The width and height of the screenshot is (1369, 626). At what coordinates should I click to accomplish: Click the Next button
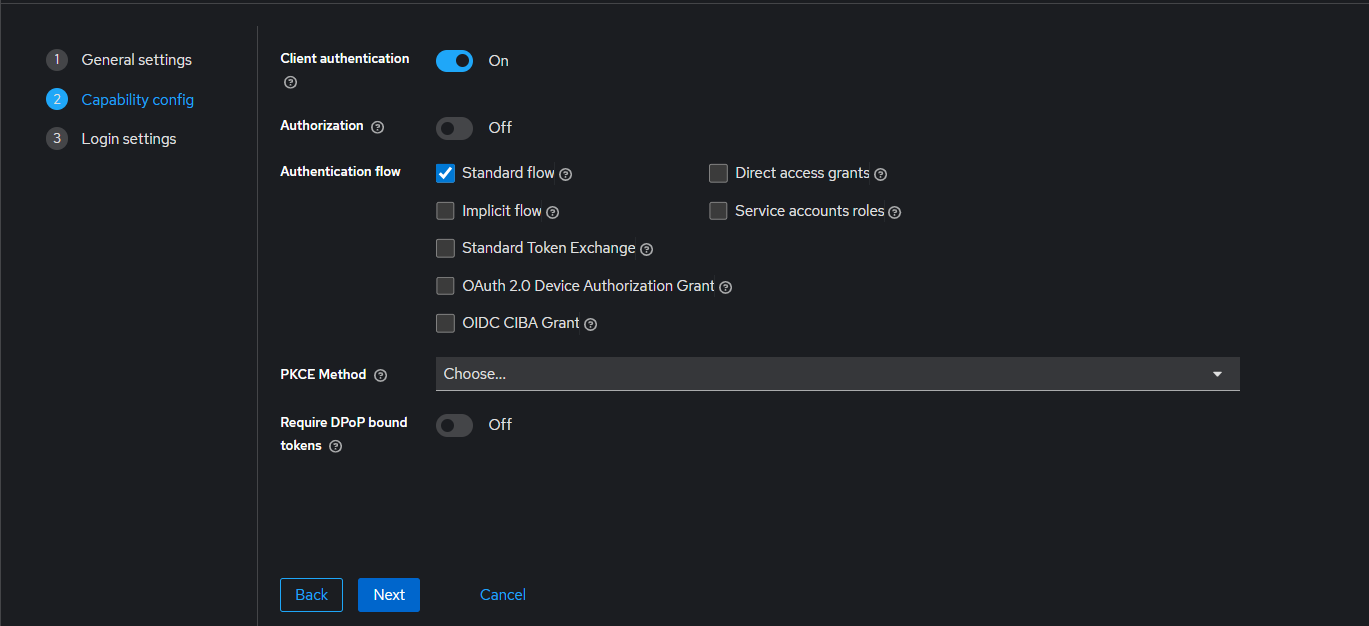(389, 595)
